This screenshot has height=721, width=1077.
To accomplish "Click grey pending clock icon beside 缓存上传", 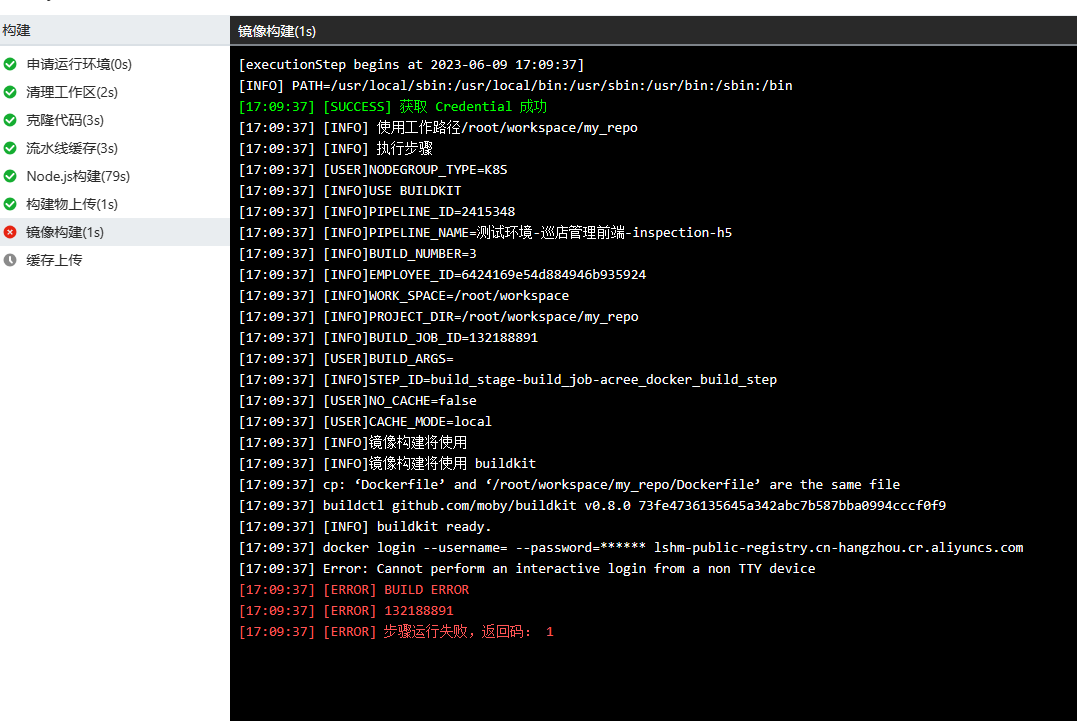I will click(x=10, y=260).
